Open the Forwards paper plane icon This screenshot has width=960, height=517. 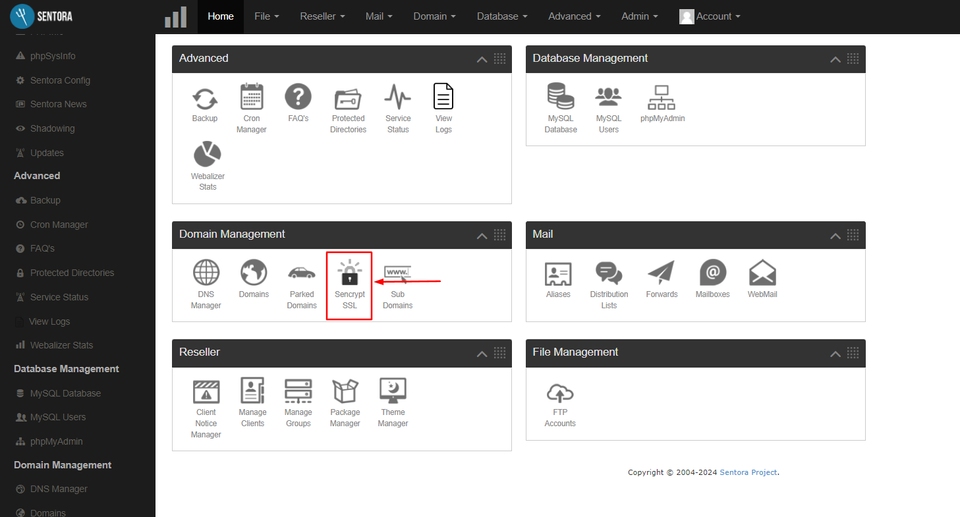[x=661, y=273]
